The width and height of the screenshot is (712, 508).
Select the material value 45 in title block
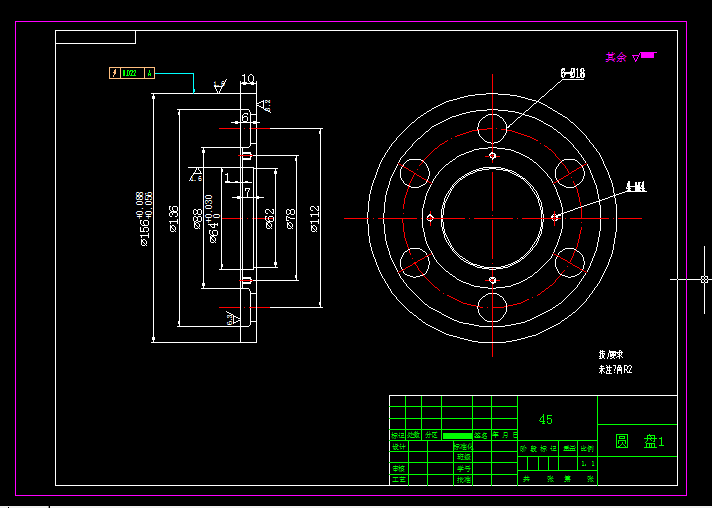[x=545, y=419]
